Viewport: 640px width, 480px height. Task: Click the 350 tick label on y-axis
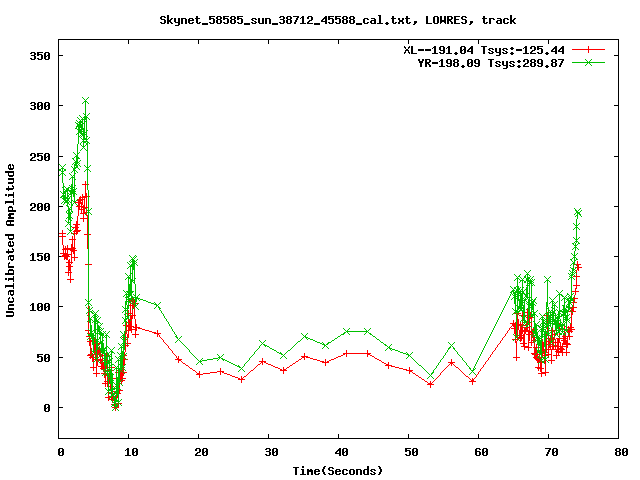point(40,56)
